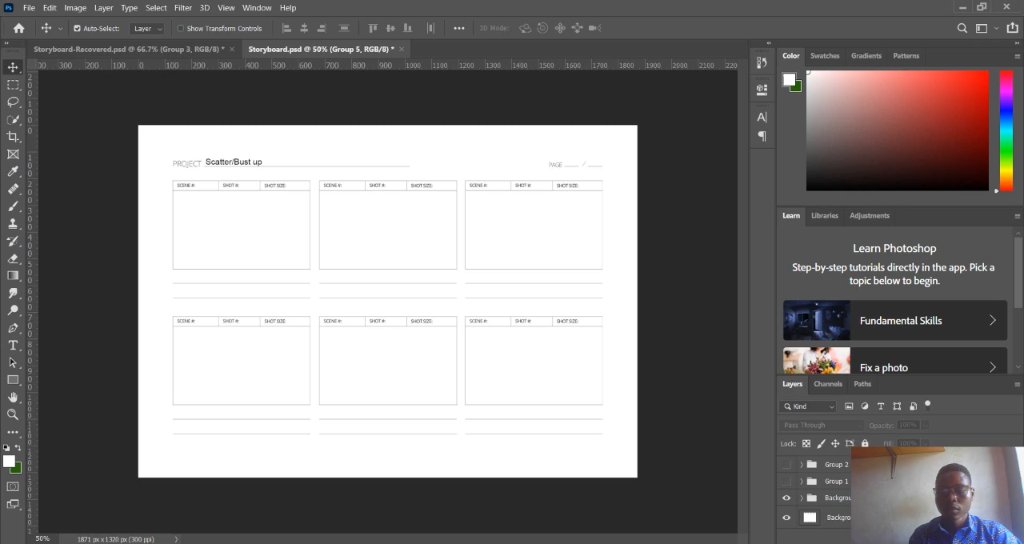Screen dimensions: 1024x544
Task: Click the Share icon at top right
Action: click(x=1012, y=28)
